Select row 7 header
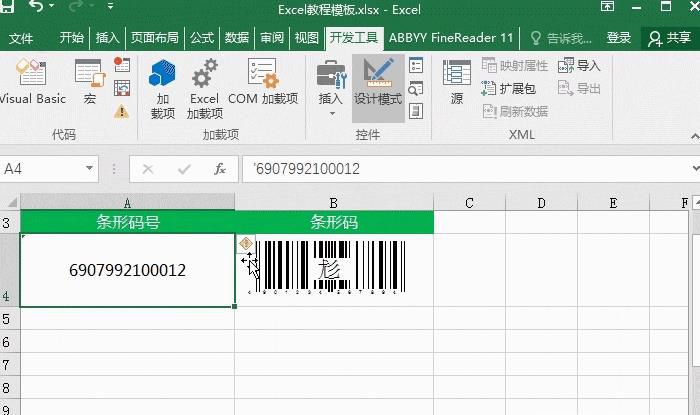The image size is (700, 415). pos(10,365)
